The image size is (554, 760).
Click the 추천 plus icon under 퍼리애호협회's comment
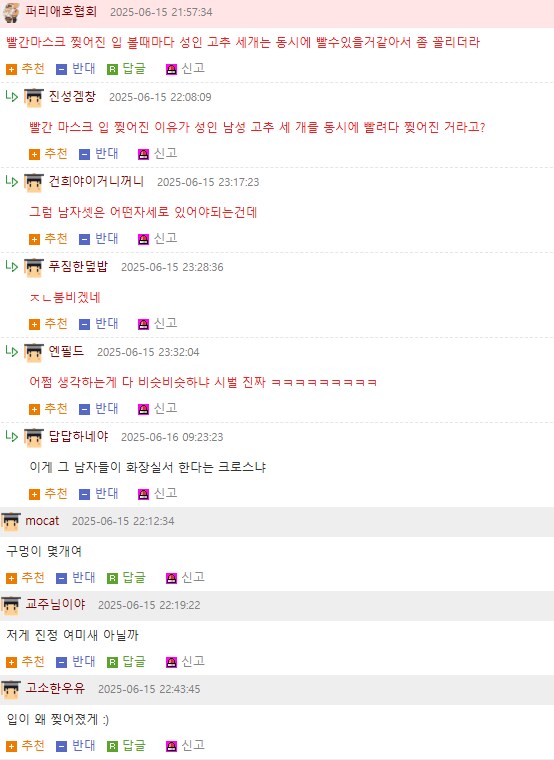(11, 69)
